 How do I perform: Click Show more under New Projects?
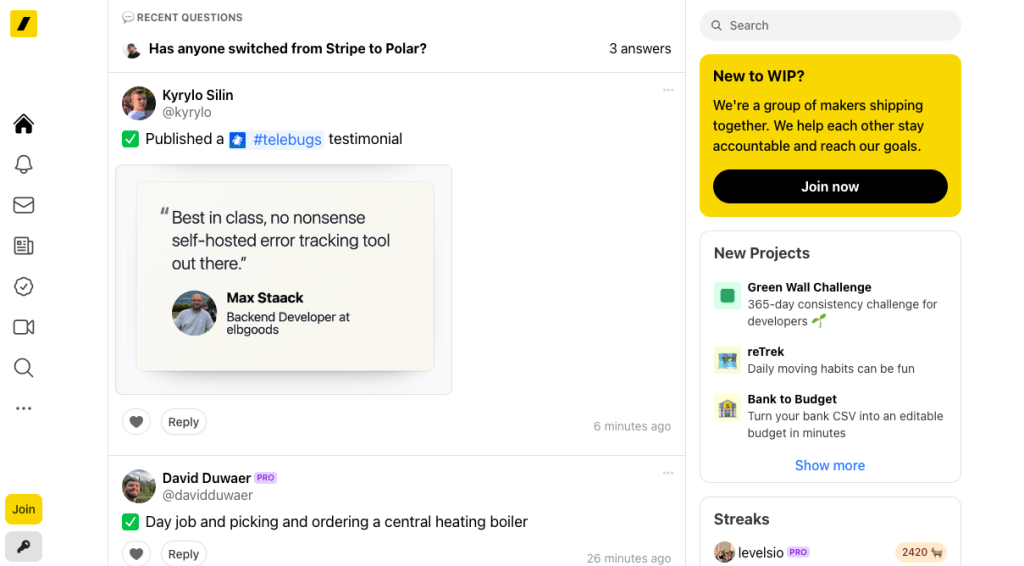830,465
